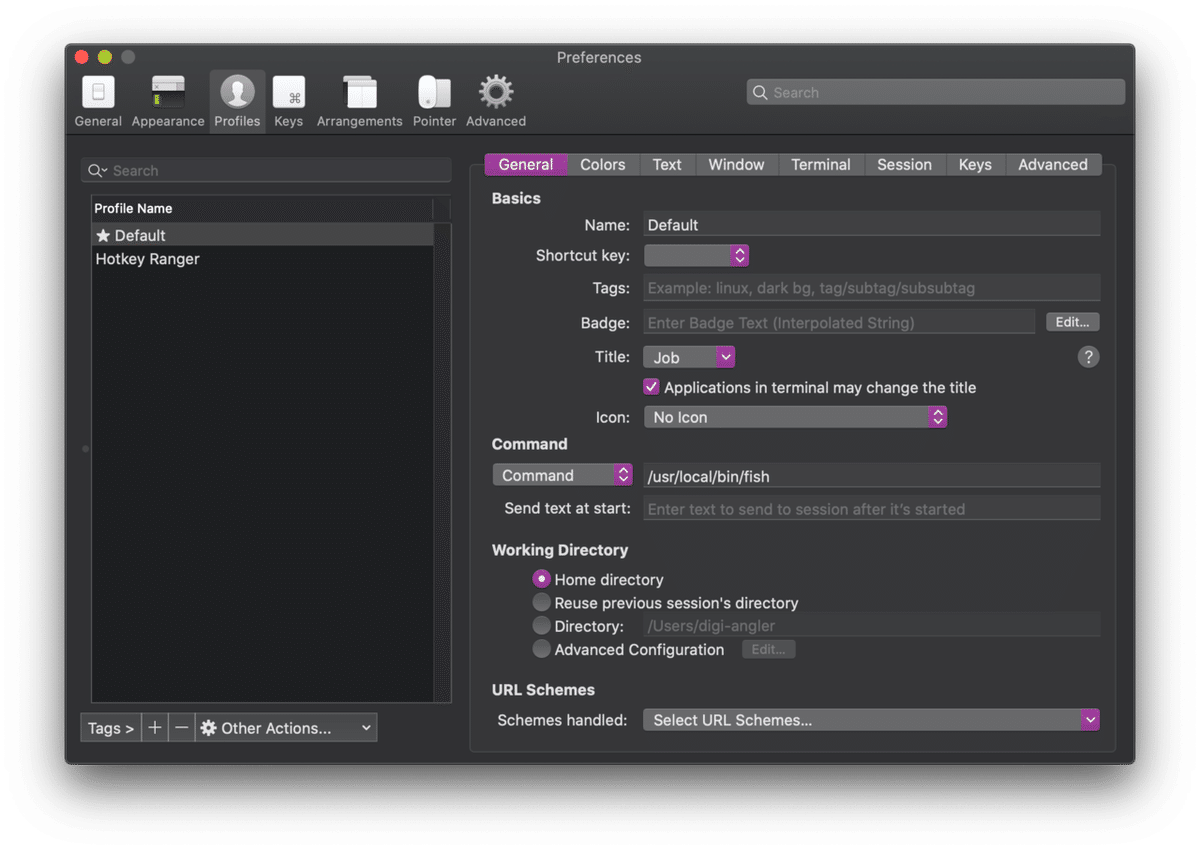1200x850 pixels.
Task: Toggle Applications in terminal may change title
Action: click(651, 387)
